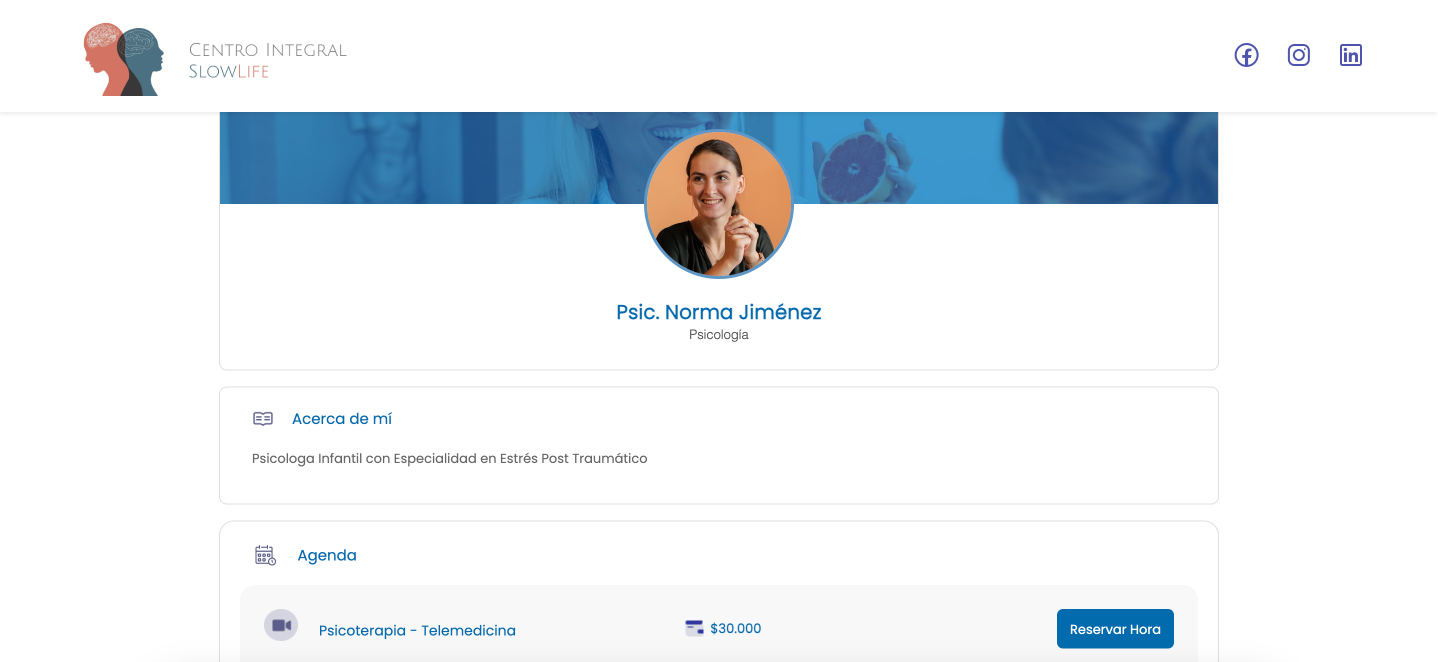Click the book icon beside Acerca de mí

(263, 419)
